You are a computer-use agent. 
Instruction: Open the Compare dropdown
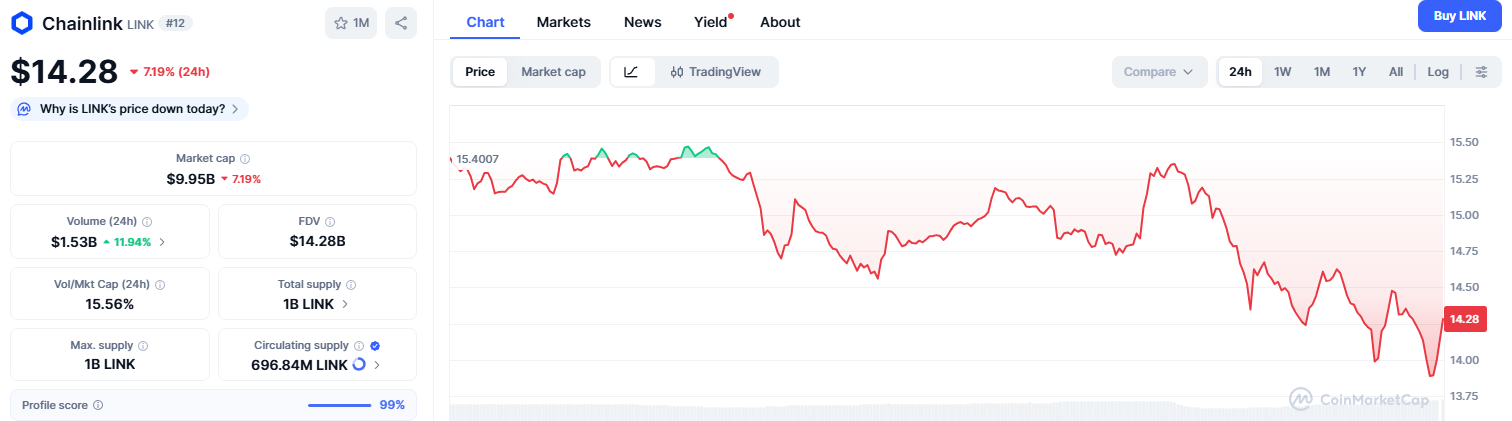(1158, 72)
